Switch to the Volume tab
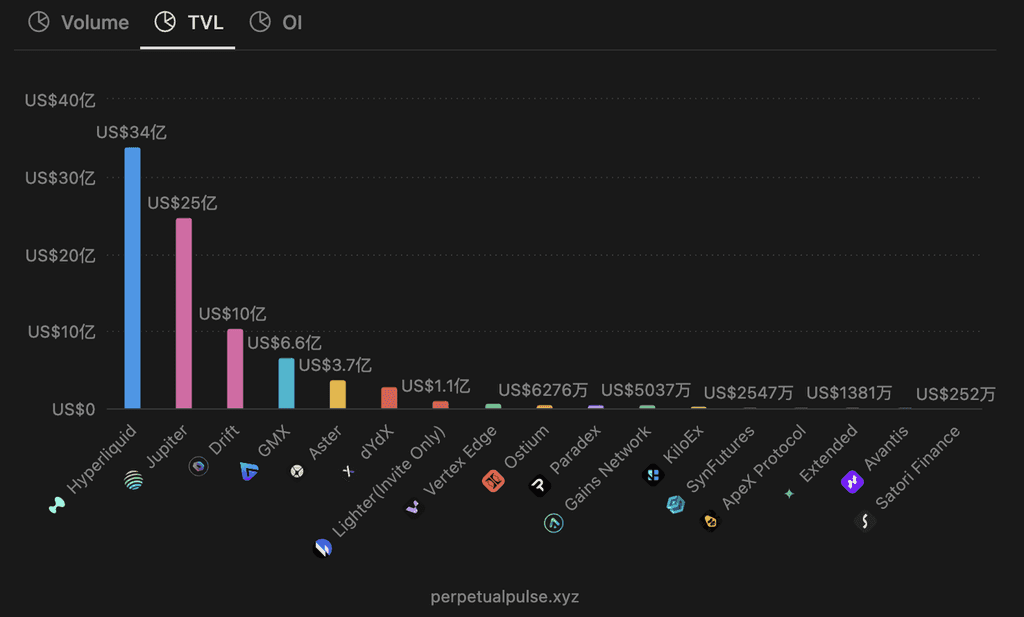This screenshot has width=1024, height=617. [78, 22]
